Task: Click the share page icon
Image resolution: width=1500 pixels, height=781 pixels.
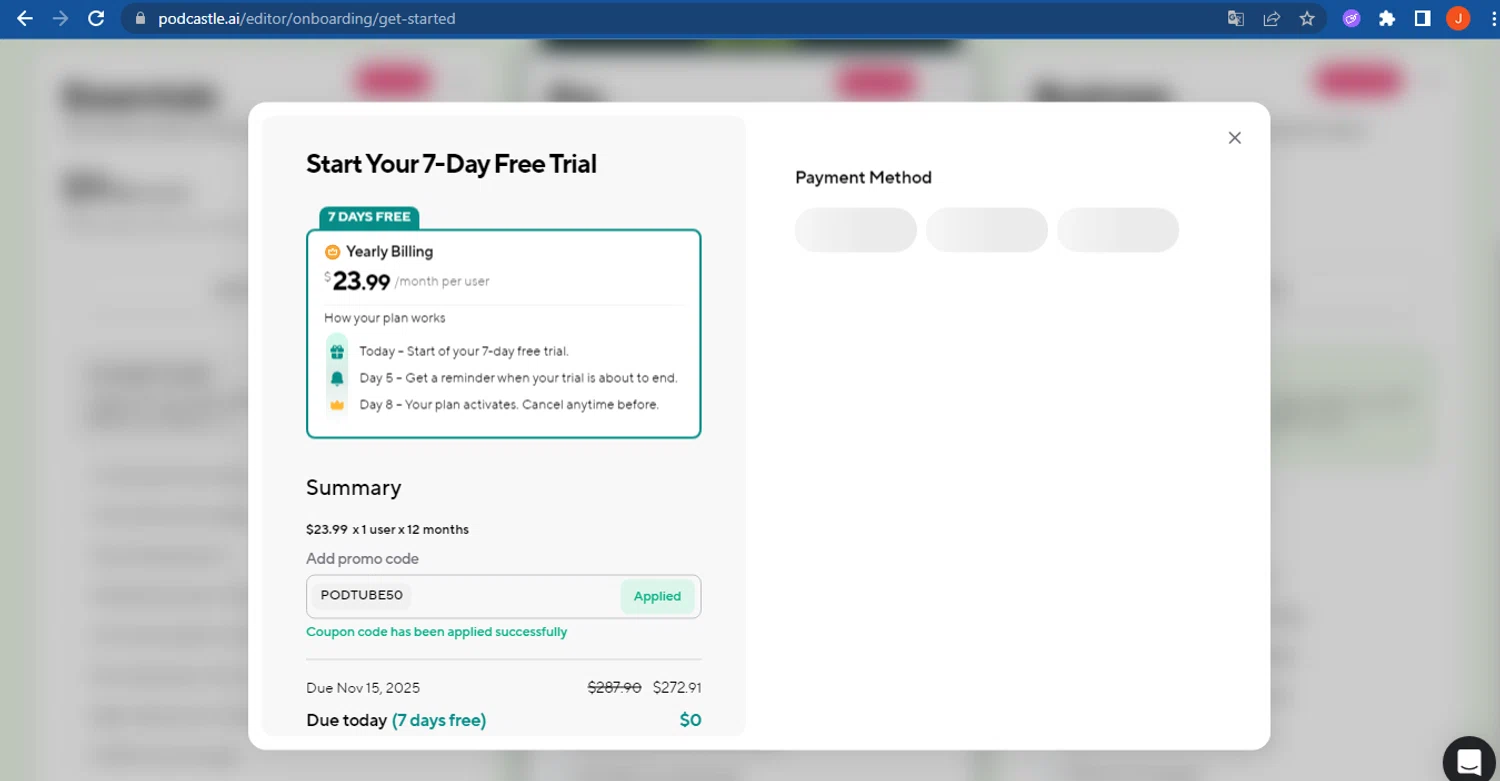Action: (x=1272, y=18)
